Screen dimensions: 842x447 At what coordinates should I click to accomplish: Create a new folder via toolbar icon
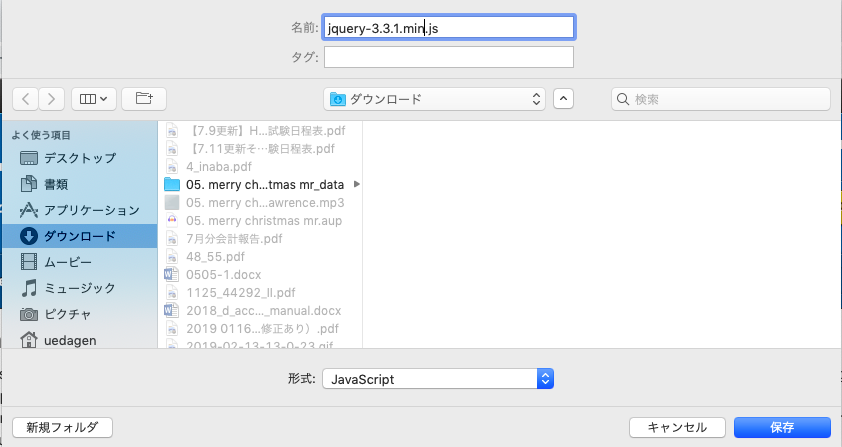pos(144,99)
